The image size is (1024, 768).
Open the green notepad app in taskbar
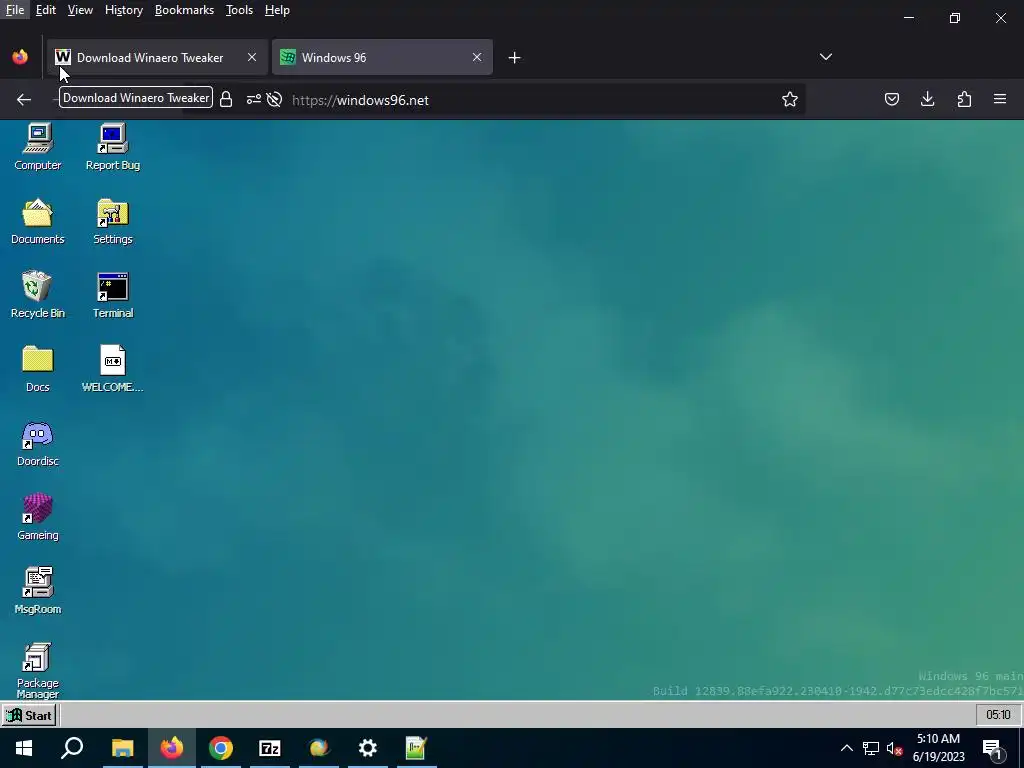click(x=416, y=748)
